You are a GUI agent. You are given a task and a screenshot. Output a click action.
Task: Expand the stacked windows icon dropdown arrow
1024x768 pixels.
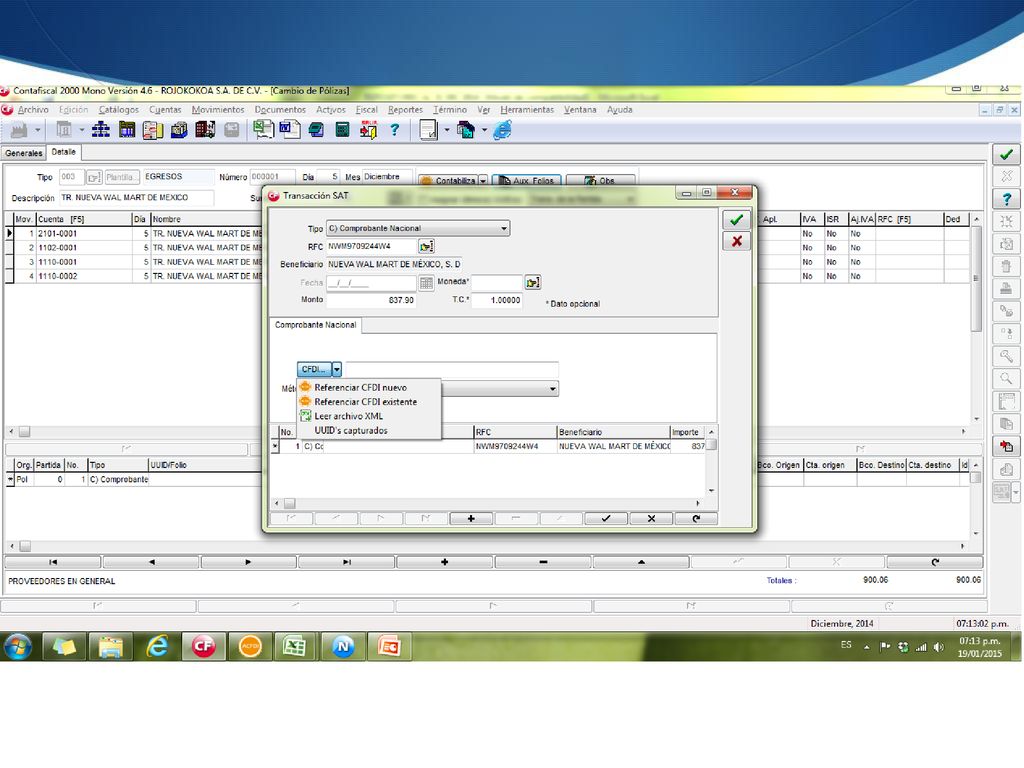[484, 130]
